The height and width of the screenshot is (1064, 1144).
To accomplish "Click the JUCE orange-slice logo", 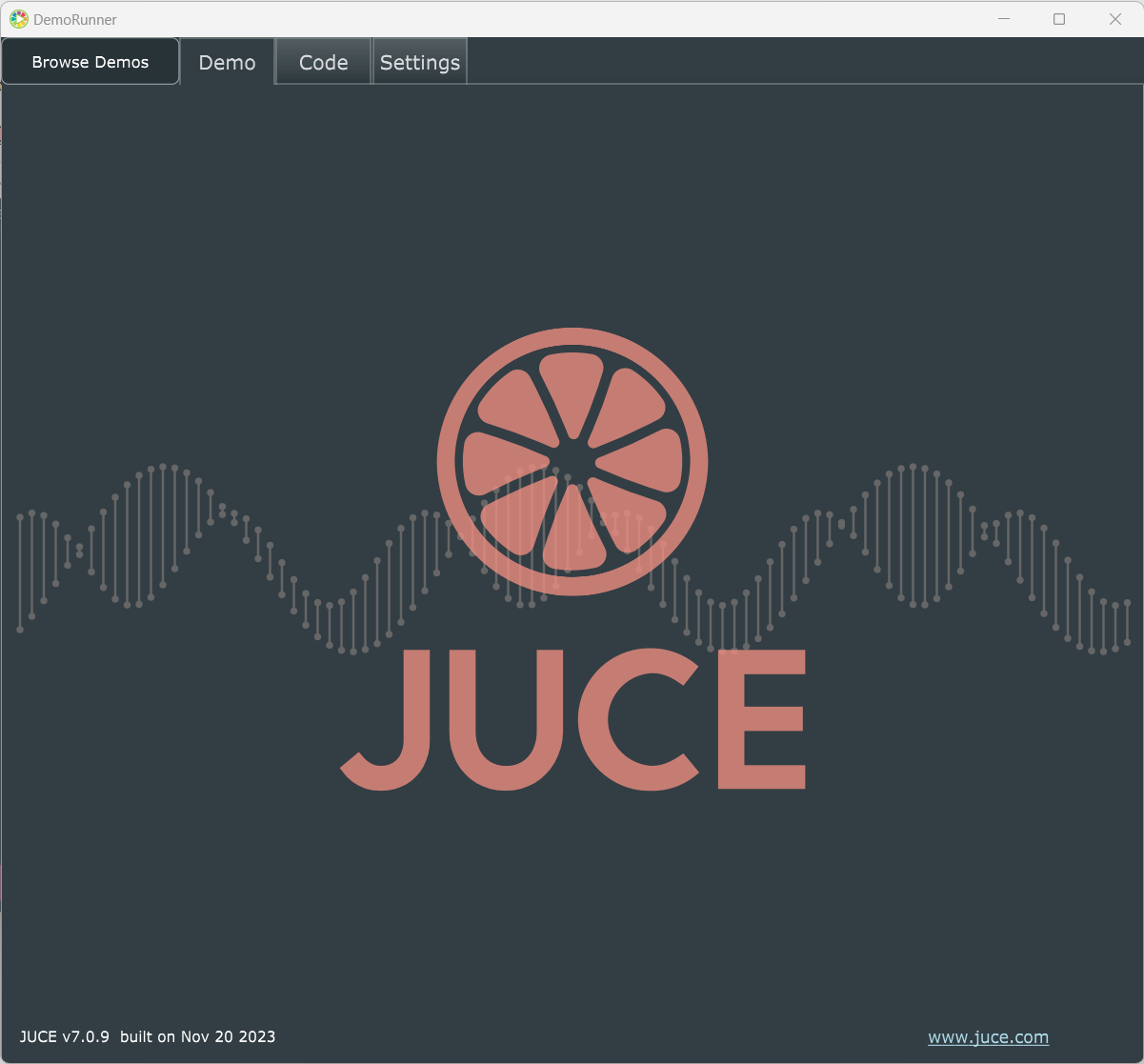I will click(x=572, y=462).
